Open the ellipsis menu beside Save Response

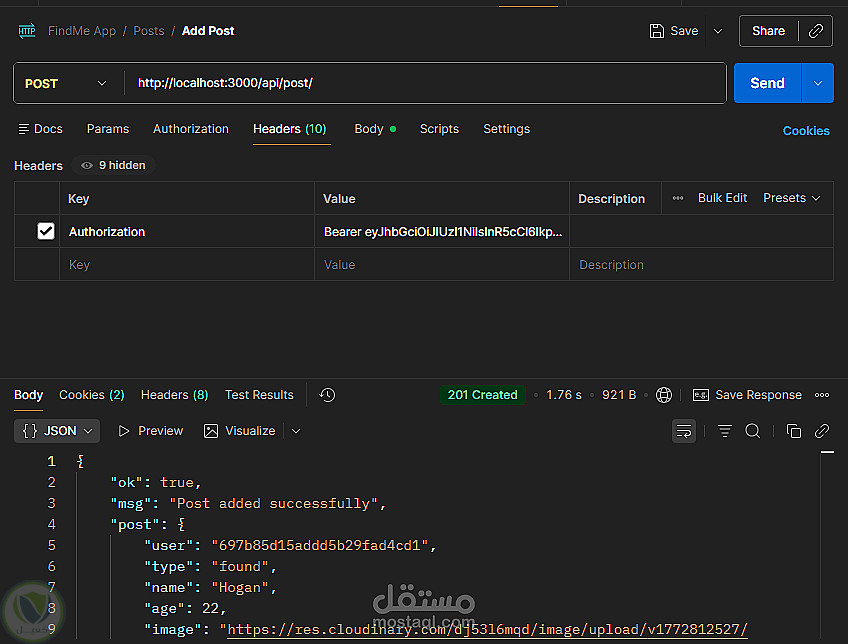pyautogui.click(x=822, y=395)
